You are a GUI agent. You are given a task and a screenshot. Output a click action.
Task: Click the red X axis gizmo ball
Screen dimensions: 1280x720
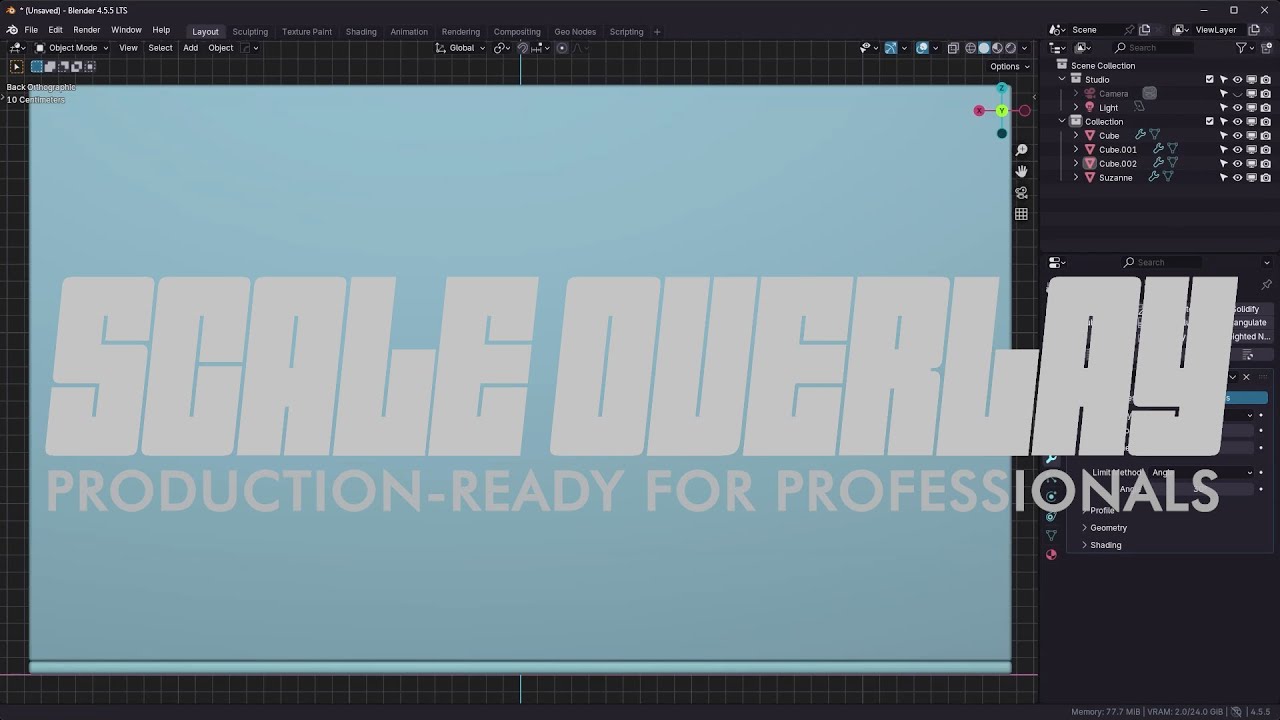tap(979, 111)
